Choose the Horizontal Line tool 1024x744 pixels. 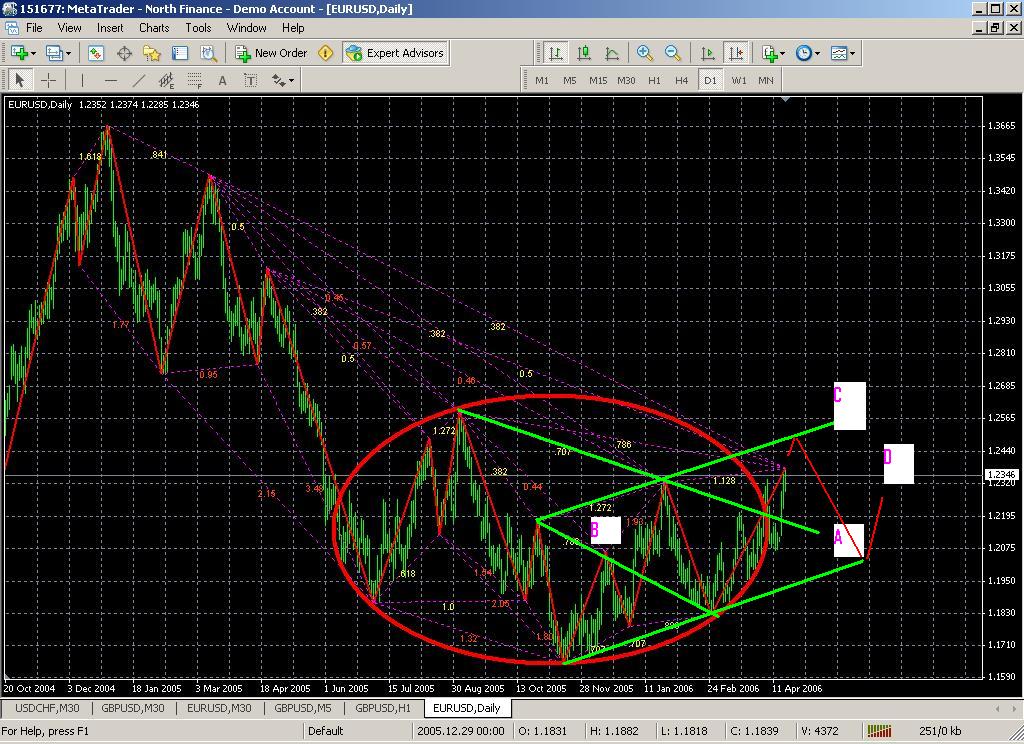[111, 80]
